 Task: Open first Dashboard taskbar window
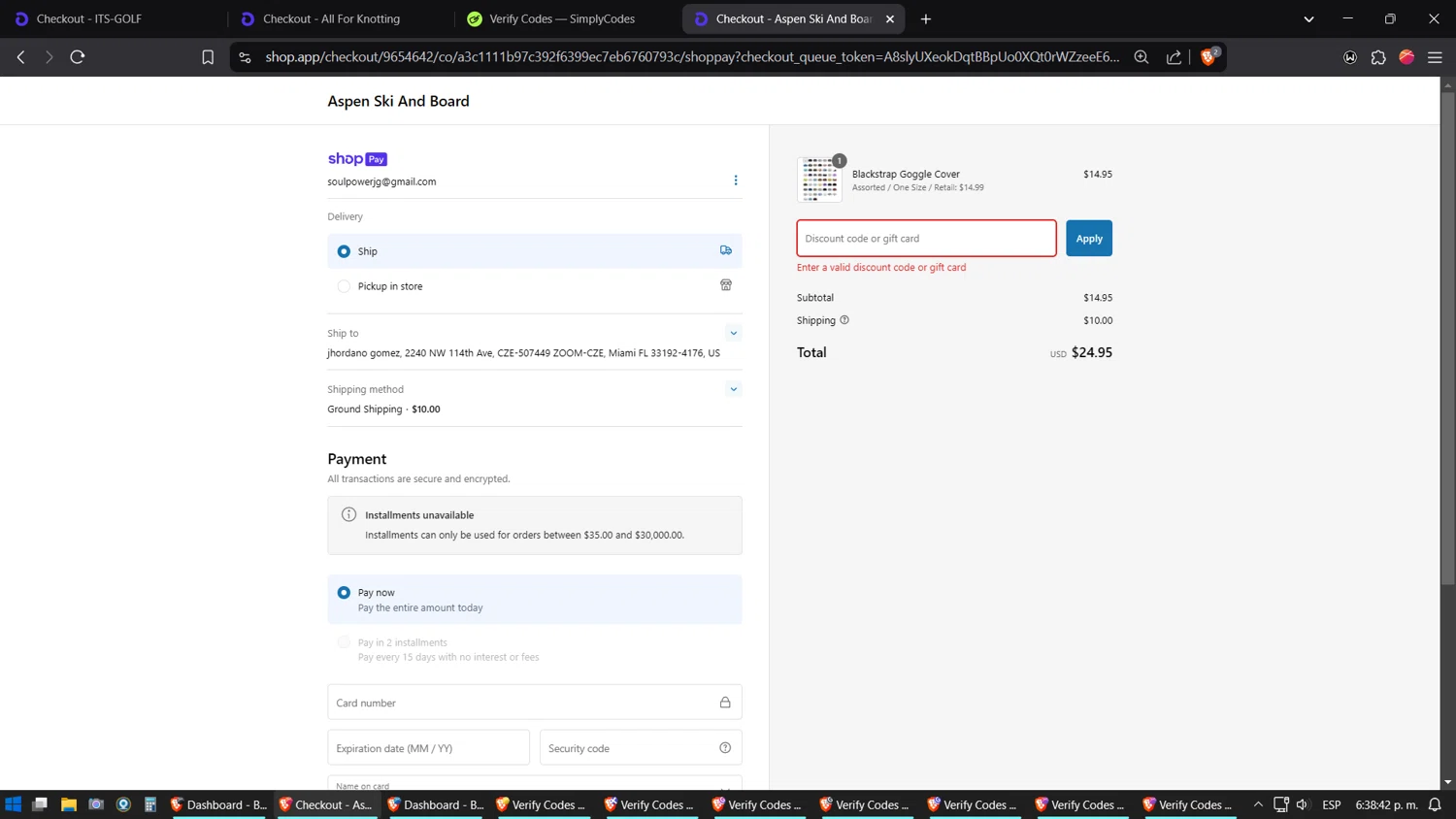(x=219, y=804)
